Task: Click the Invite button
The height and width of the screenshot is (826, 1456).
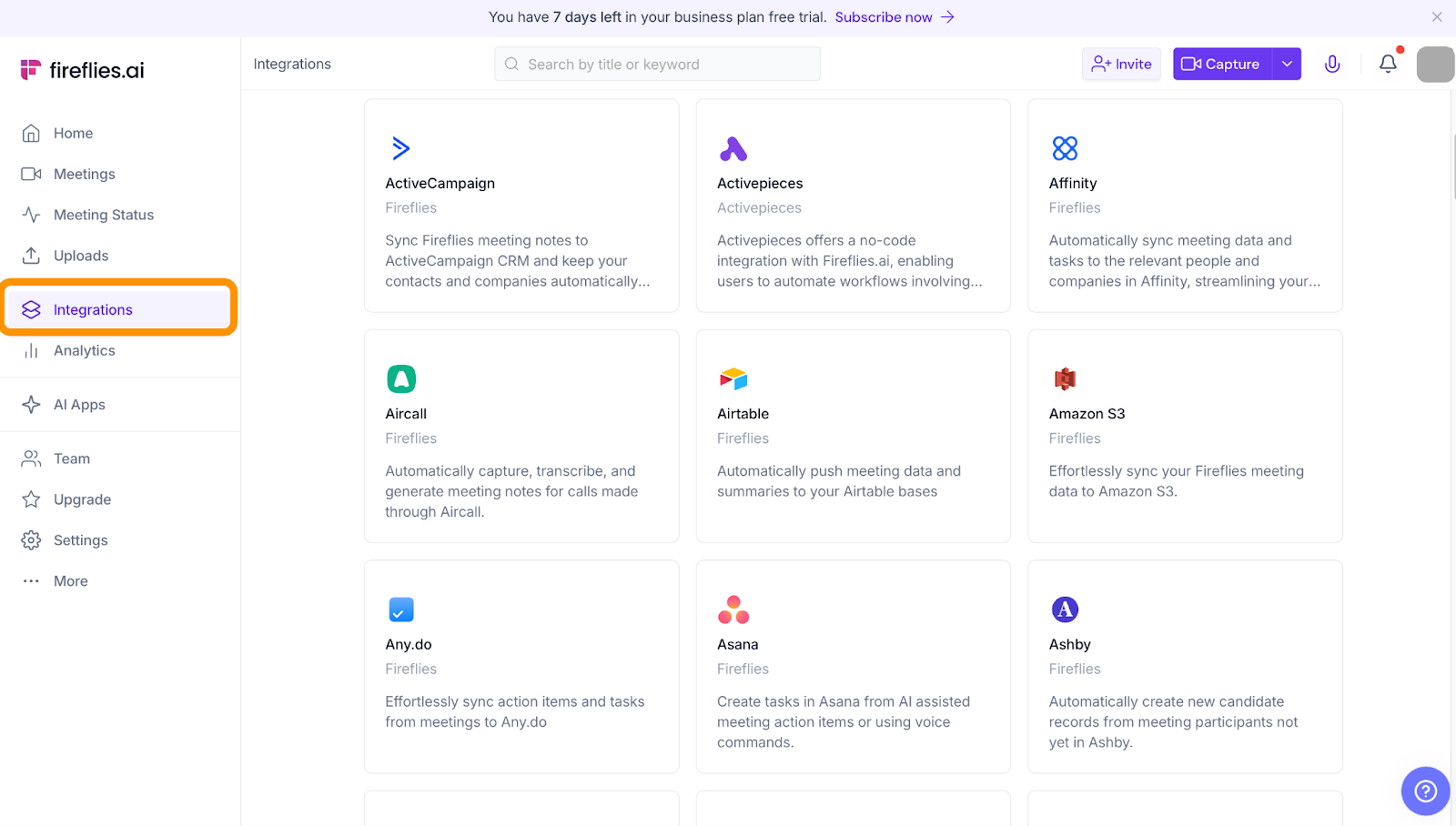Action: click(1121, 64)
